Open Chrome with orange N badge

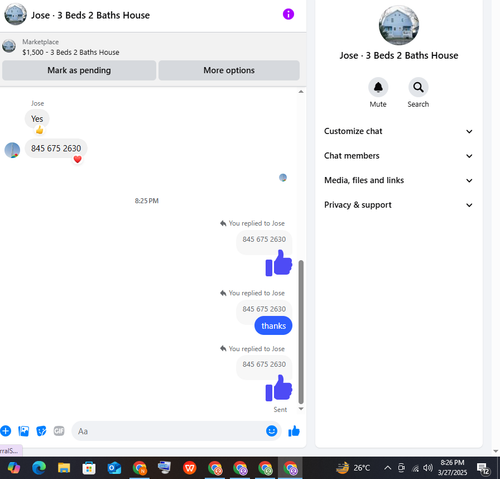tap(139, 468)
